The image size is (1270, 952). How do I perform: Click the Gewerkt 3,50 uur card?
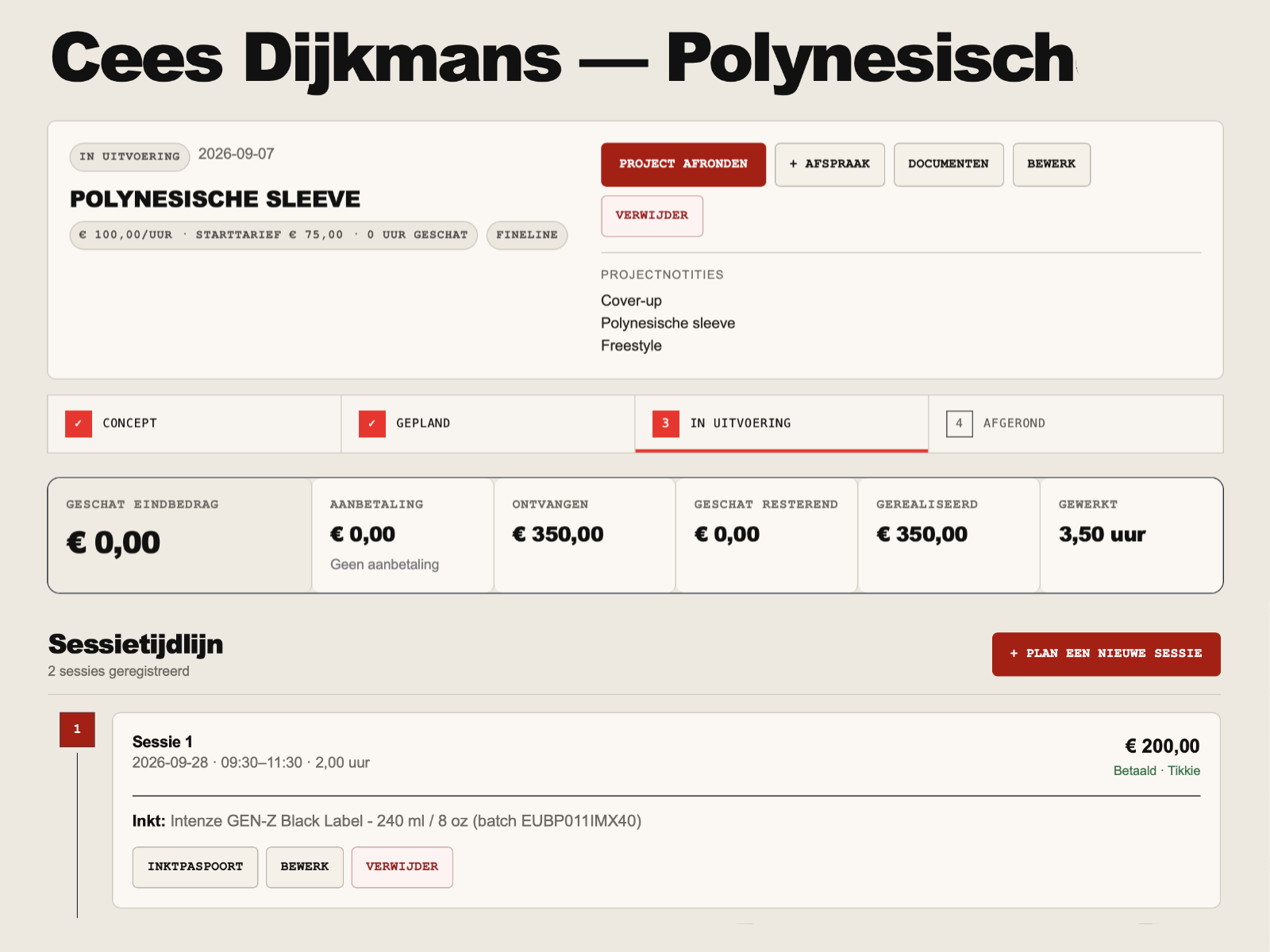pyautogui.click(x=1131, y=535)
